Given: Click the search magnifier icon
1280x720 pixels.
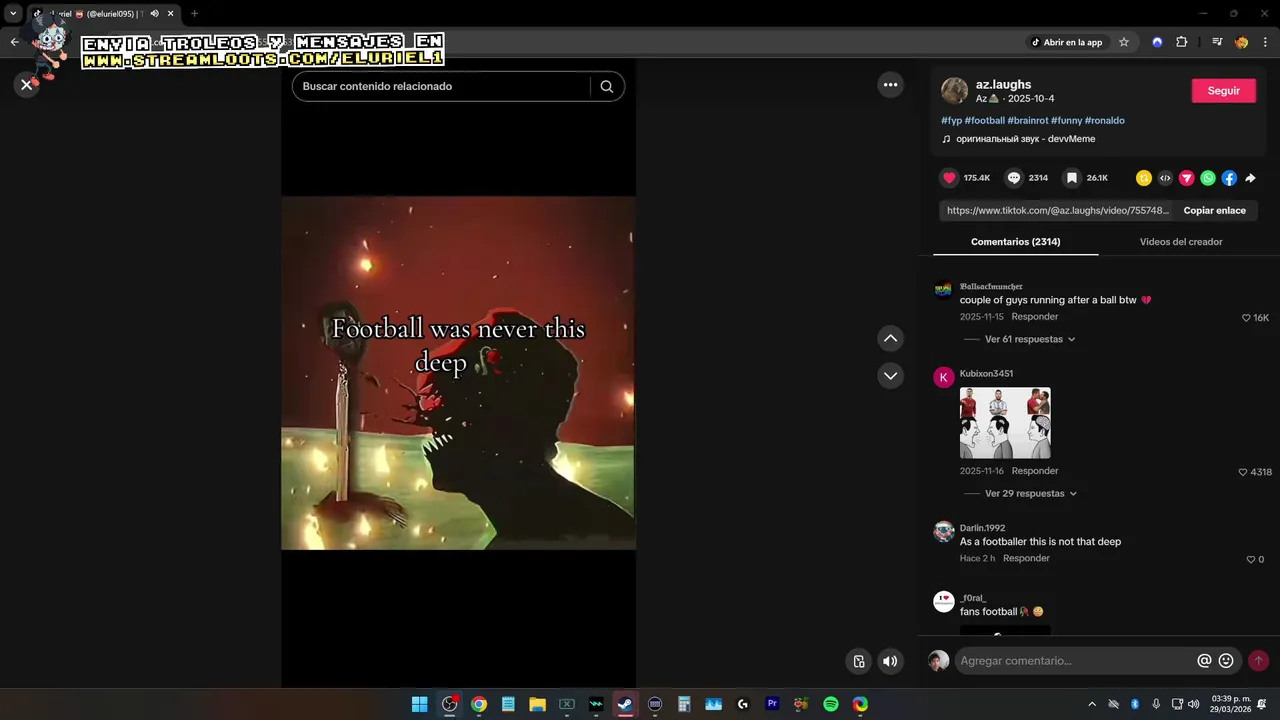Looking at the screenshot, I should click(x=606, y=86).
